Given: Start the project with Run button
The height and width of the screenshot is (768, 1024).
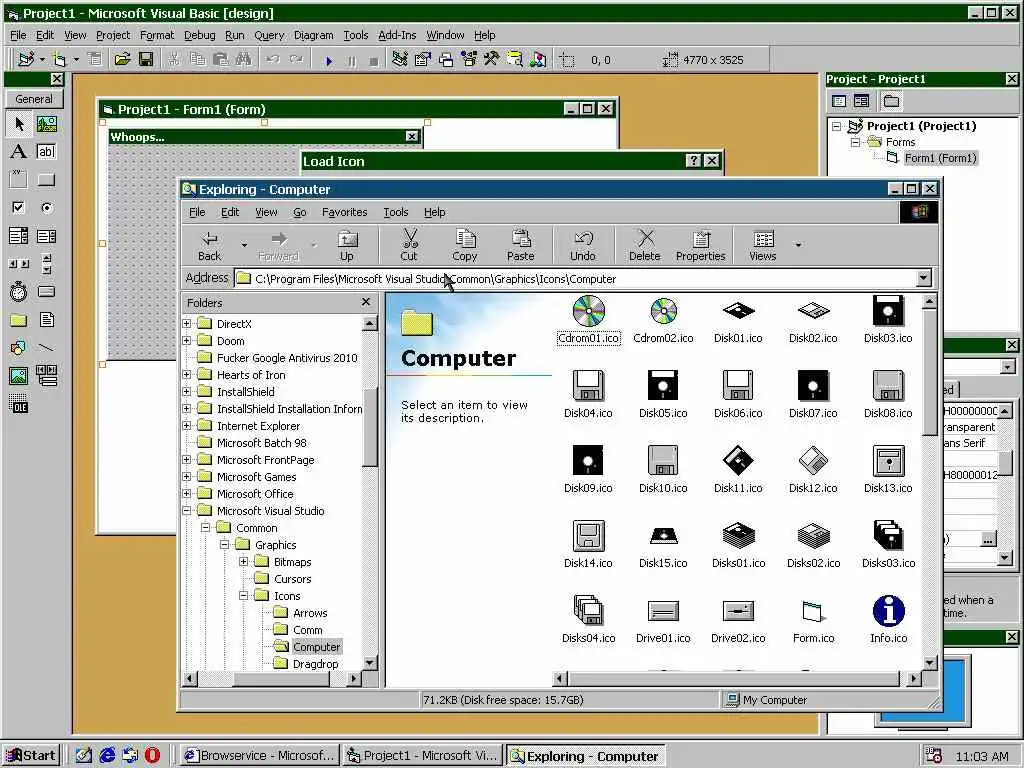Looking at the screenshot, I should [328, 61].
